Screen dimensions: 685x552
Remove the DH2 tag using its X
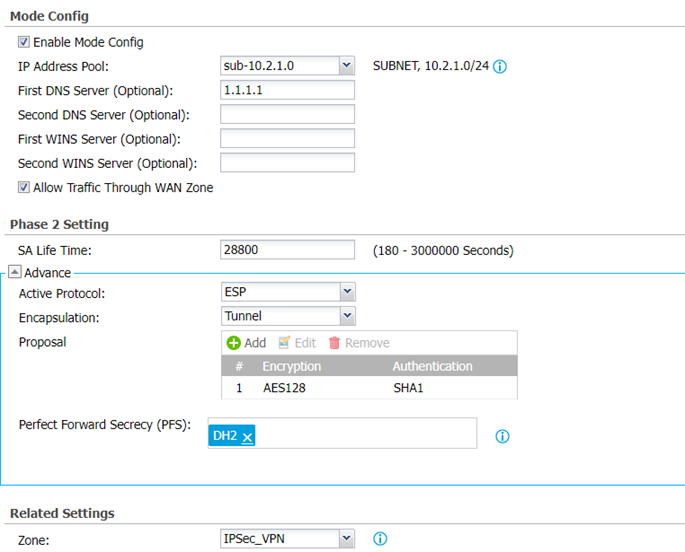point(247,435)
